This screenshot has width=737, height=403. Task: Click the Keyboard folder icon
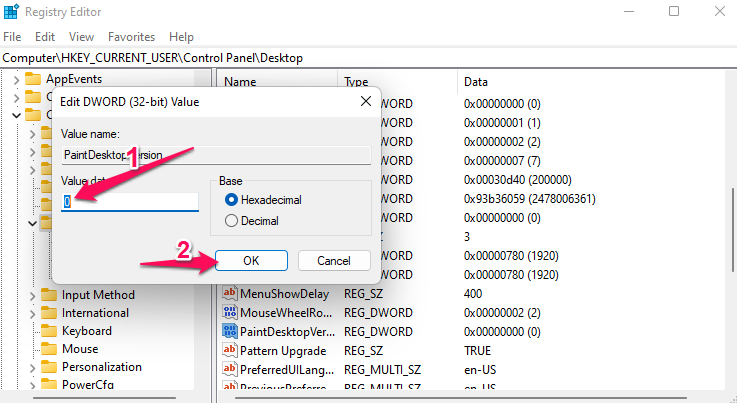point(48,331)
